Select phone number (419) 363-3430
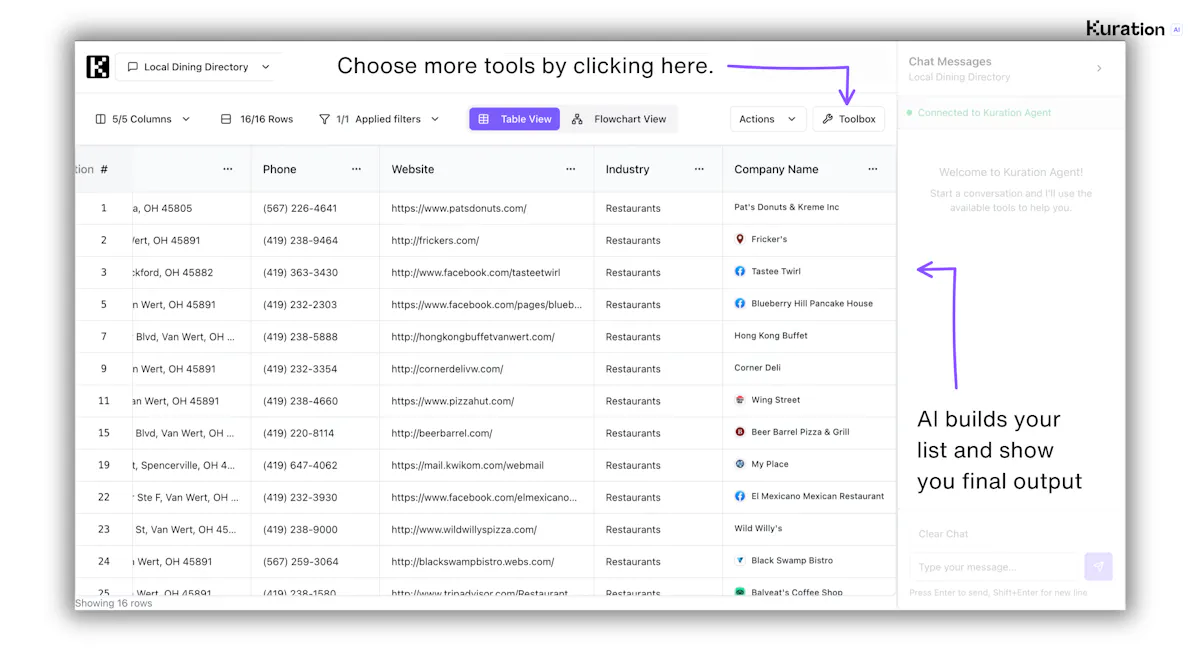Image resolution: width=1200 pixels, height=652 pixels. [300, 272]
